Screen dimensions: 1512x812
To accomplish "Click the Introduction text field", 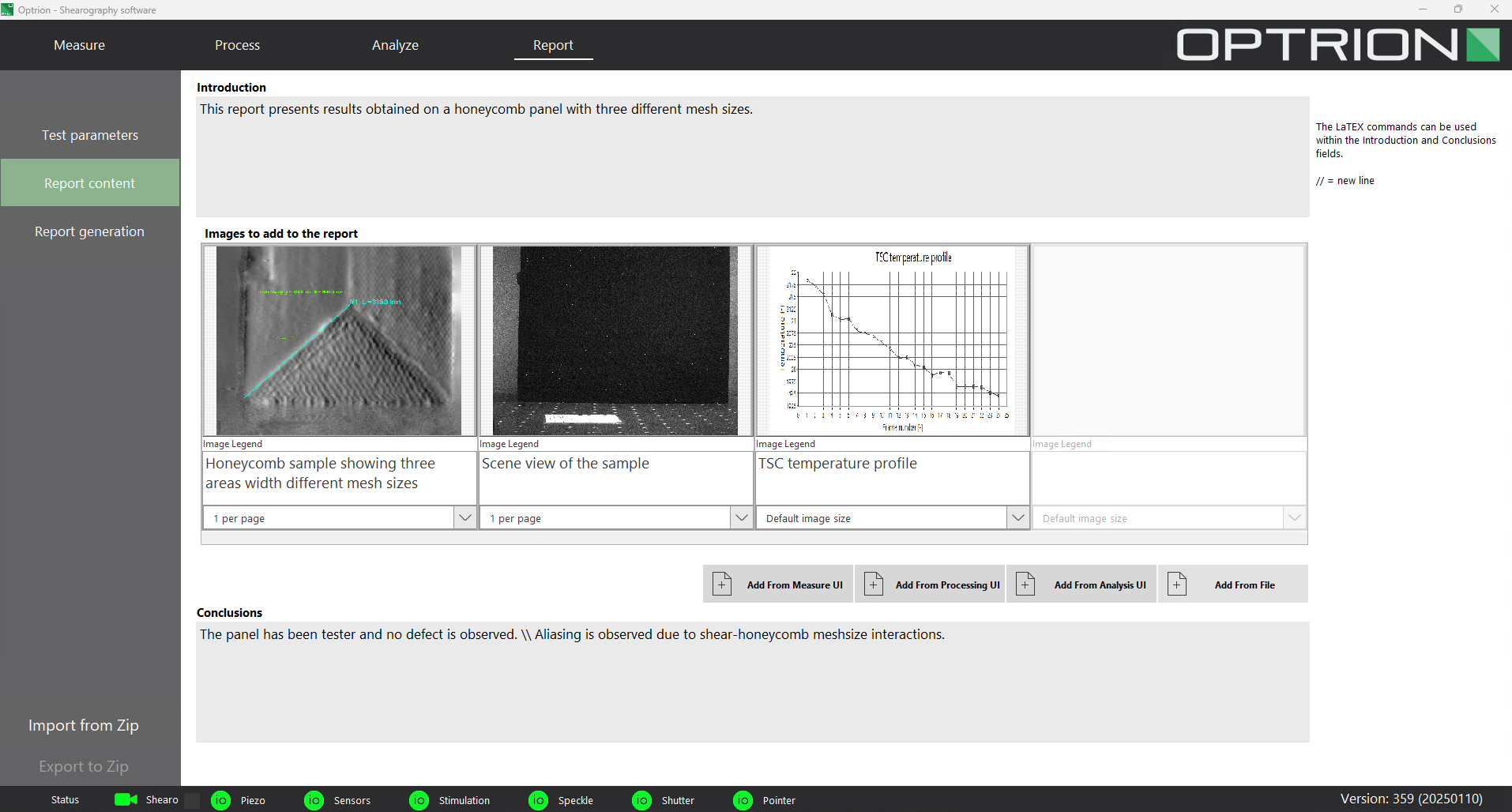I will (752, 156).
